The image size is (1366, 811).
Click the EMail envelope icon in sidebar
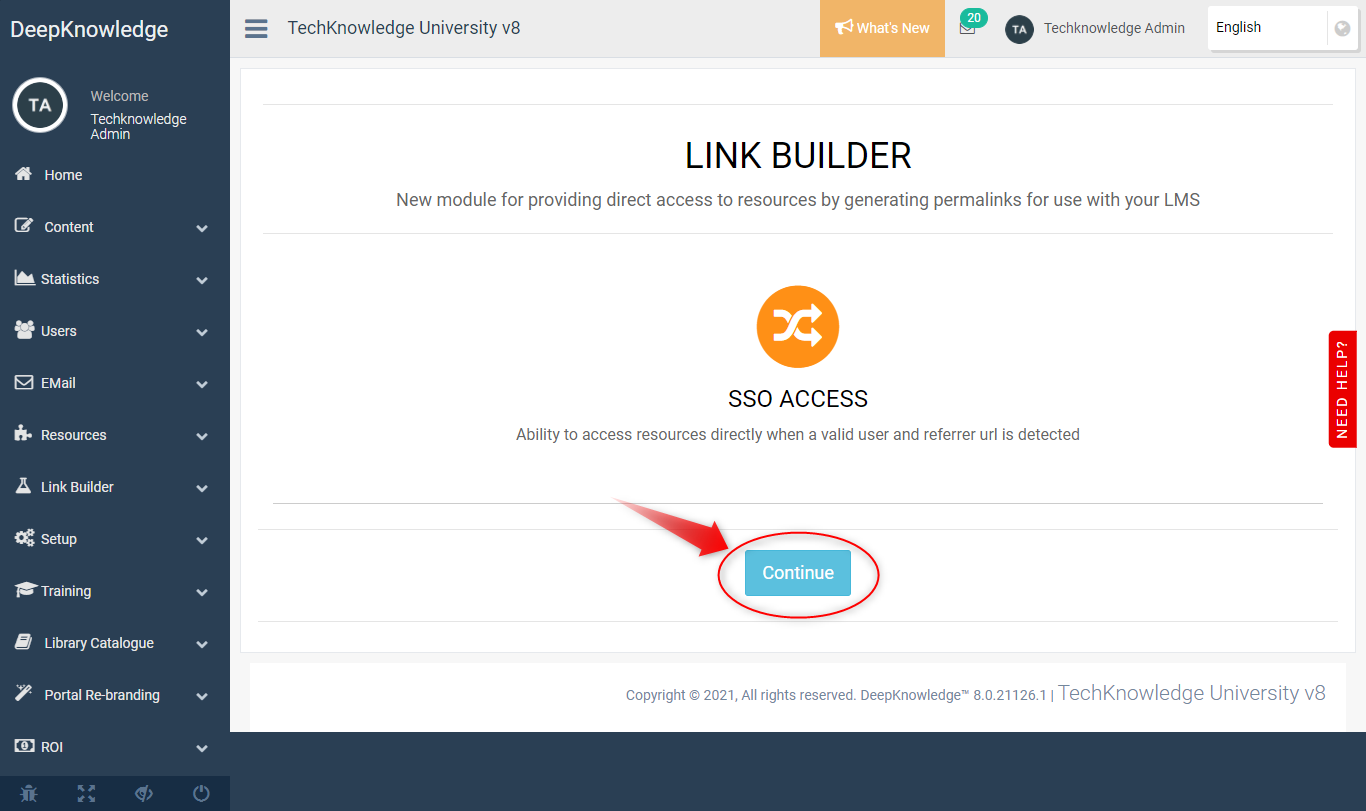pos(24,382)
